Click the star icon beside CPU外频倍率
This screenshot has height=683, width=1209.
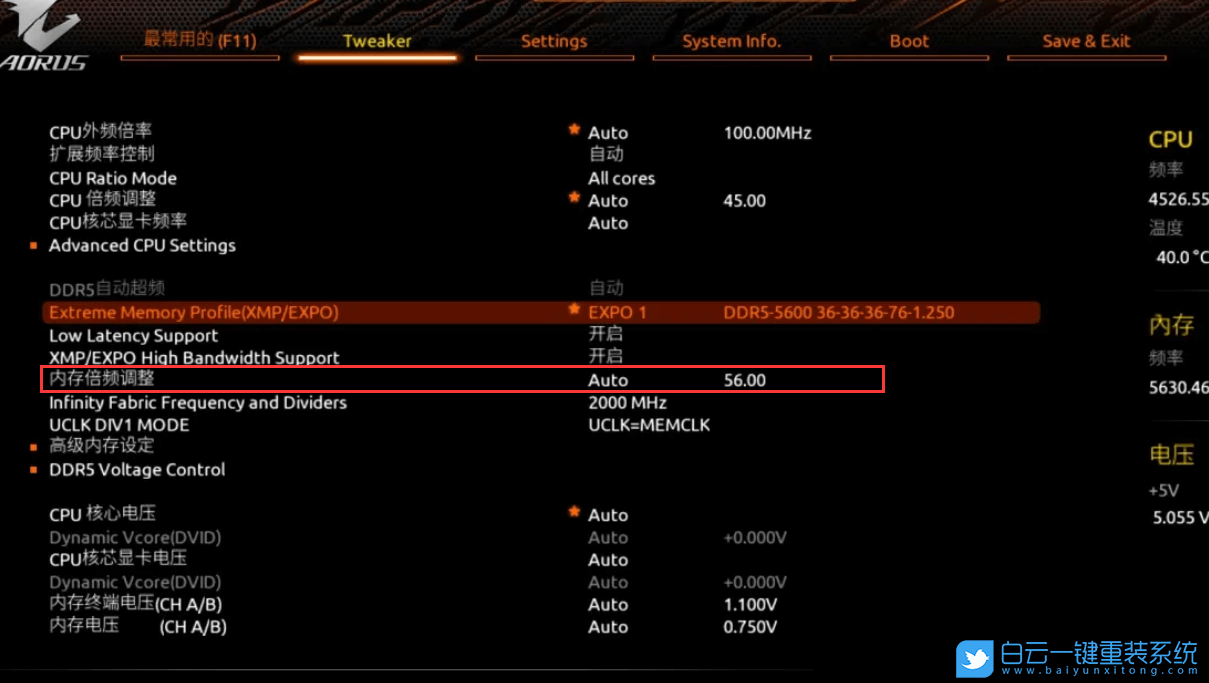point(574,130)
